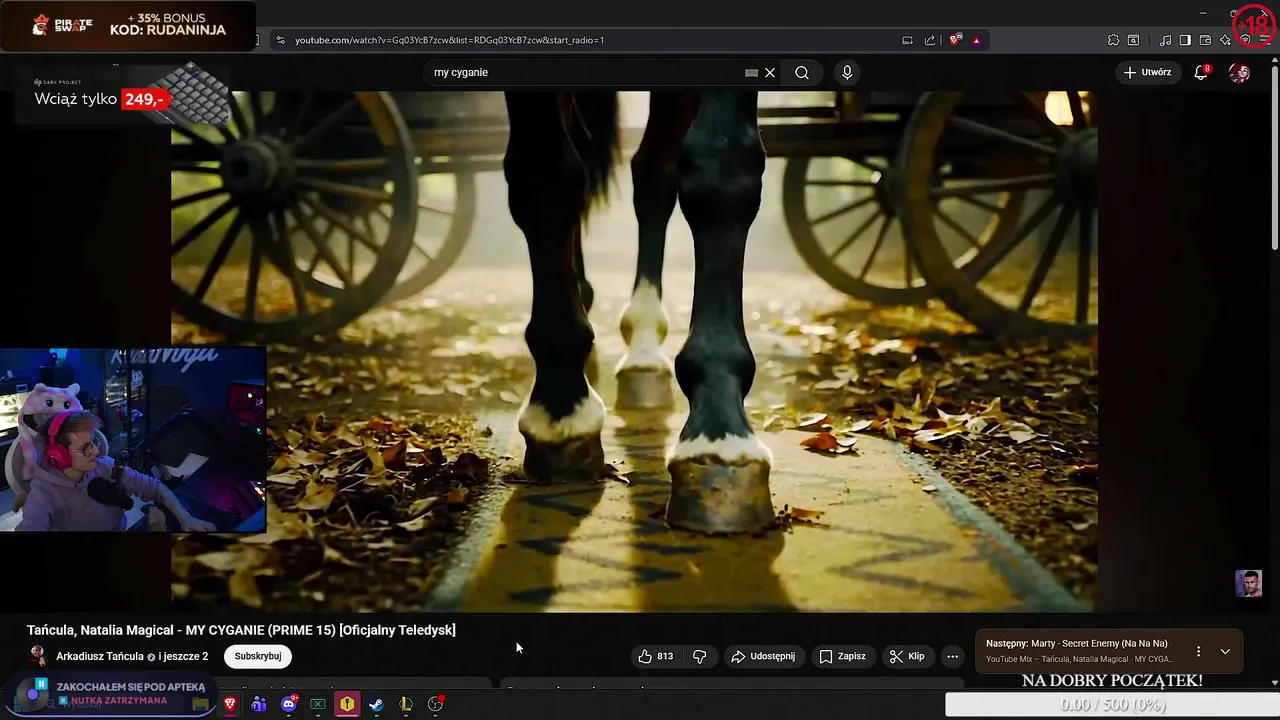
Task: Open 'i jeszcze 2' collaborators list
Action: 183,656
